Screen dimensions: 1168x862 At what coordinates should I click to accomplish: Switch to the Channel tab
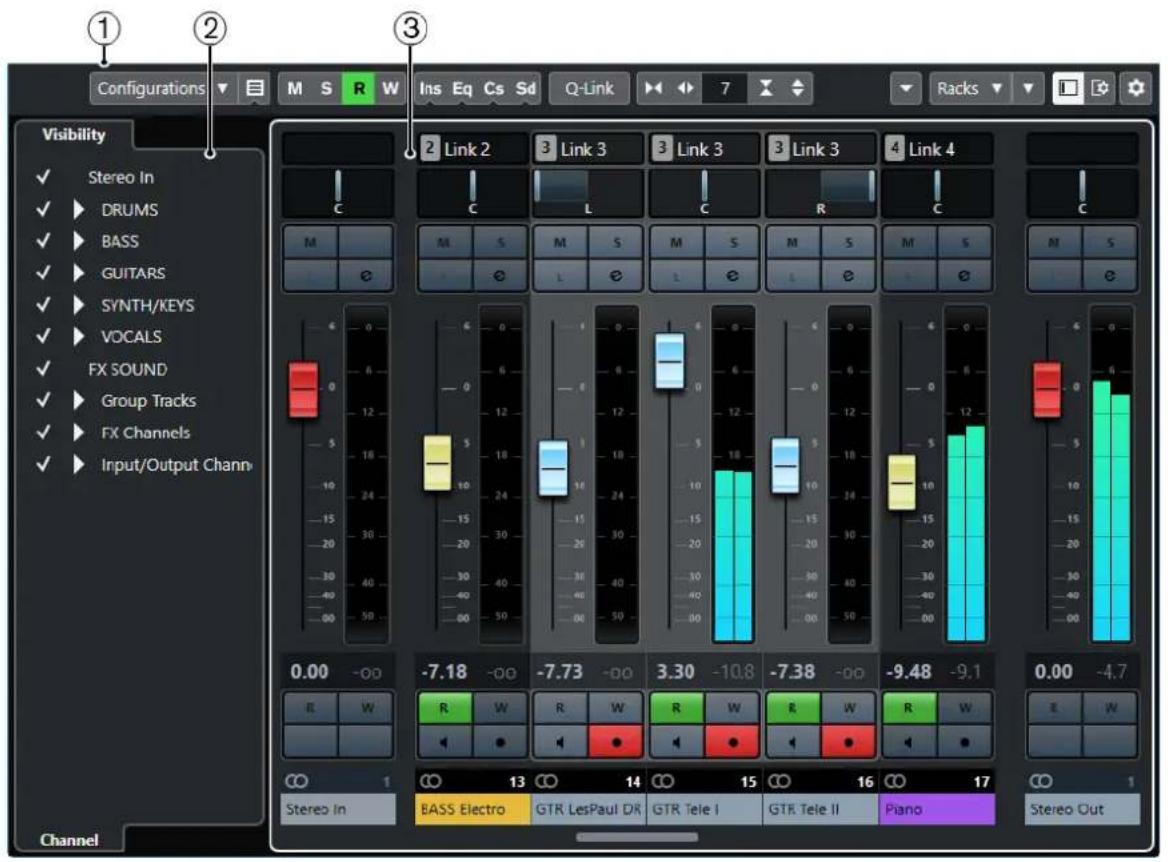pos(69,840)
